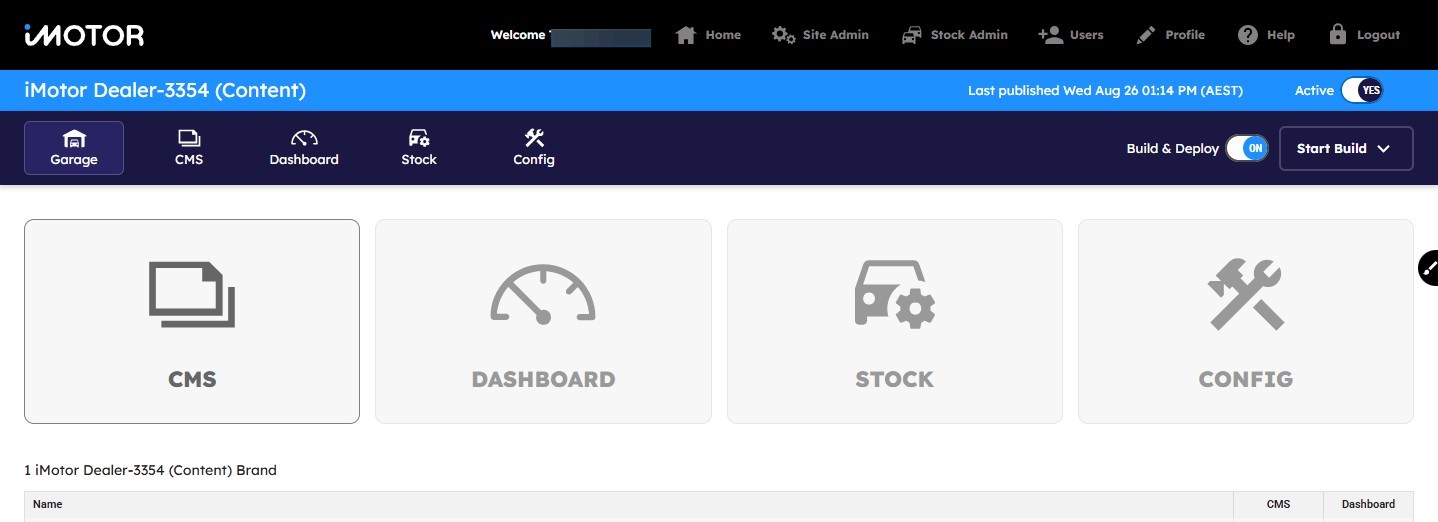Select the Garage tab

click(74, 148)
